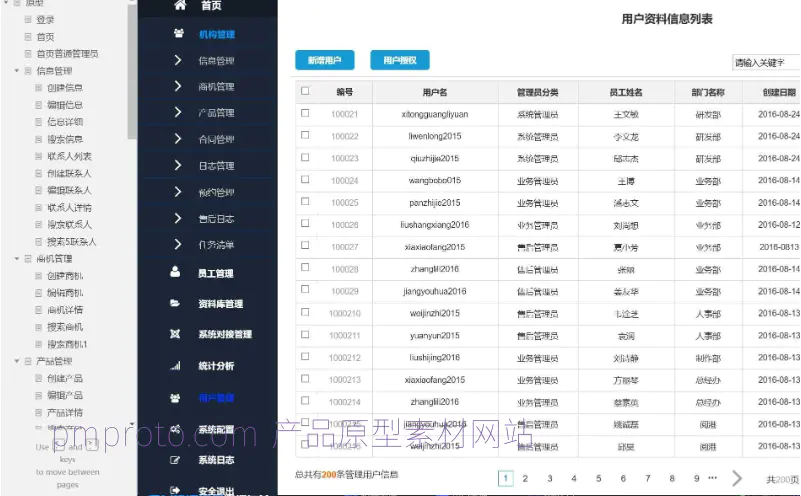Click the bar chart icon for 统计分析
This screenshot has height=496, width=801.
point(176,366)
